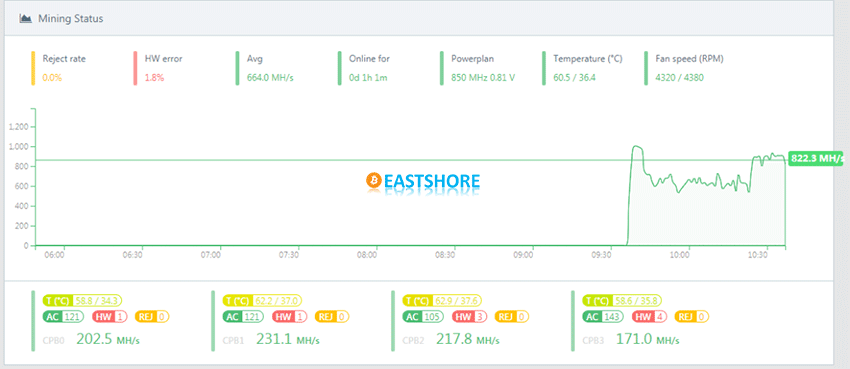850x369 pixels.
Task: Click the CPB2 board label
Action: point(413,341)
